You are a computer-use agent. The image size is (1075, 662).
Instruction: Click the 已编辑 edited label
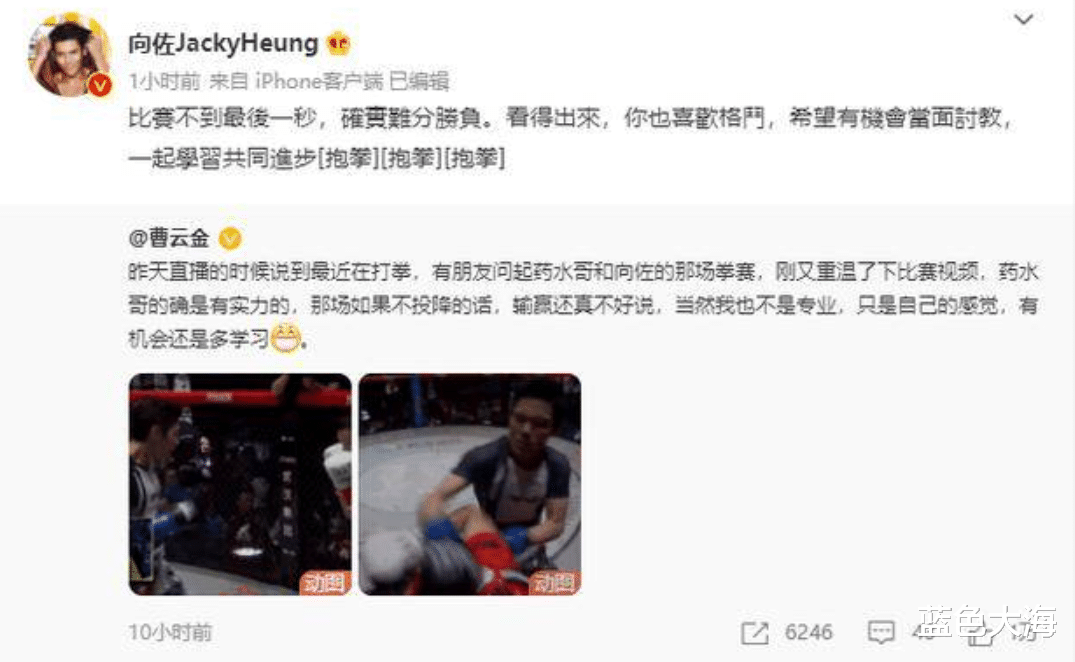pos(420,82)
